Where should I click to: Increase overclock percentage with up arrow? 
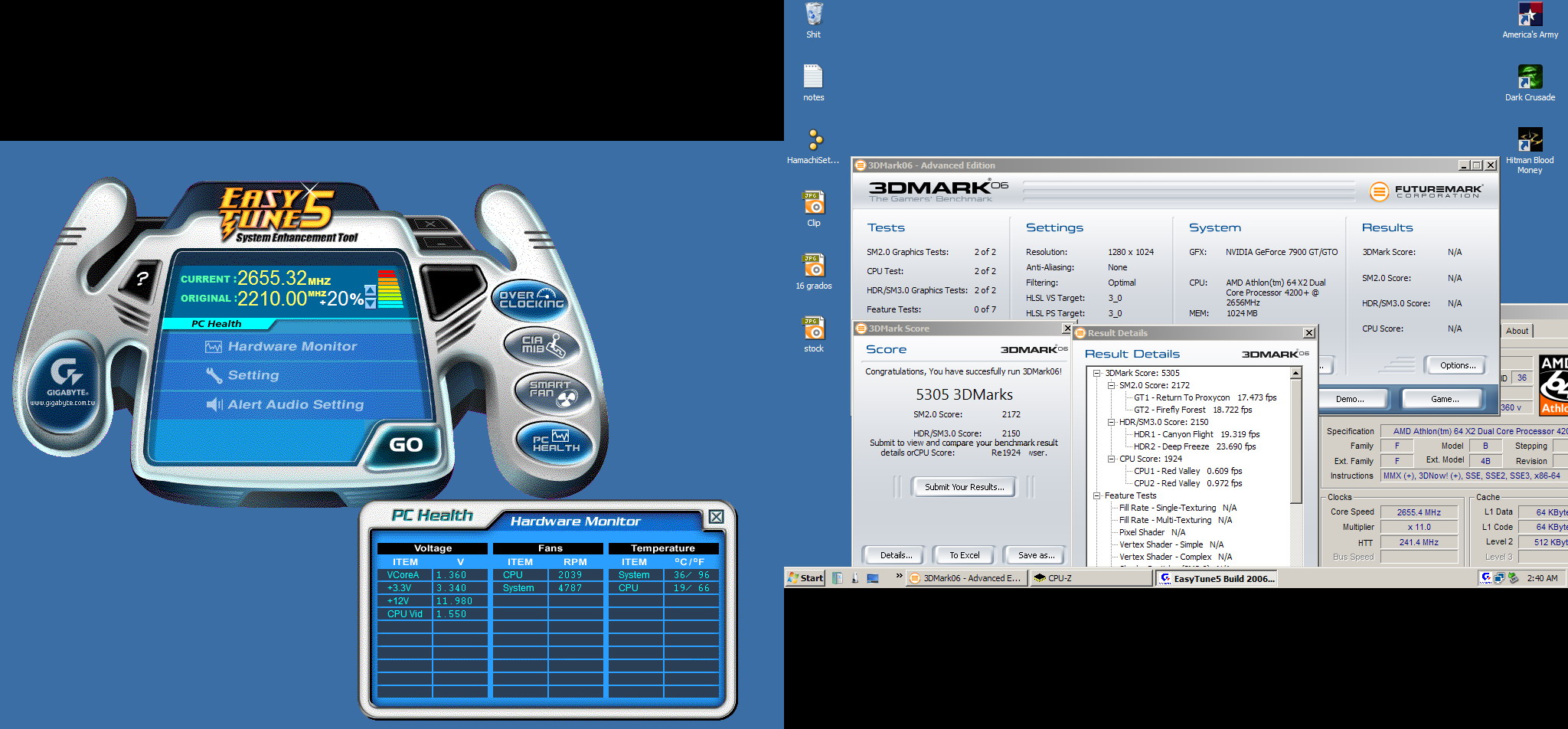[x=371, y=290]
